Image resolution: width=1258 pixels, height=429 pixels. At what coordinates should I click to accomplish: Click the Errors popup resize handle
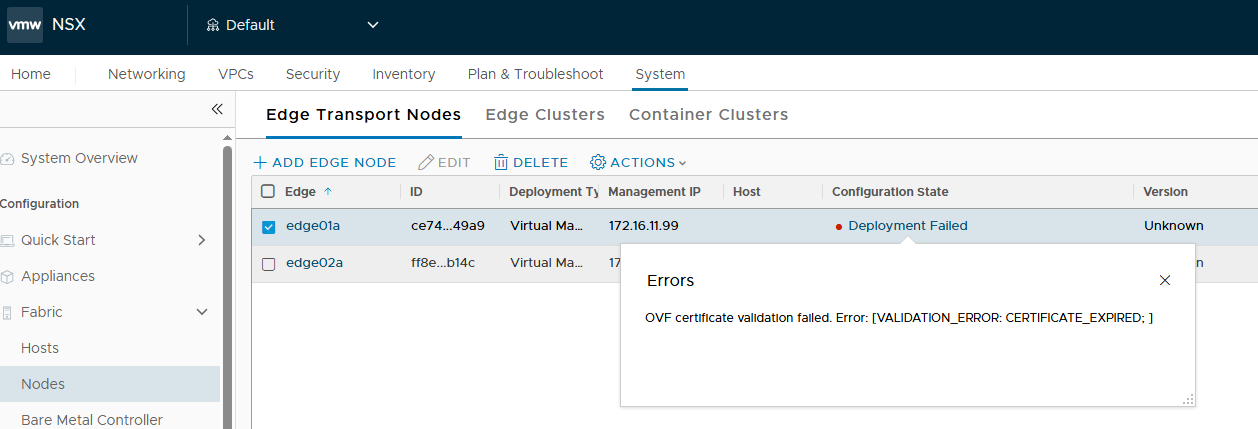click(x=1188, y=399)
